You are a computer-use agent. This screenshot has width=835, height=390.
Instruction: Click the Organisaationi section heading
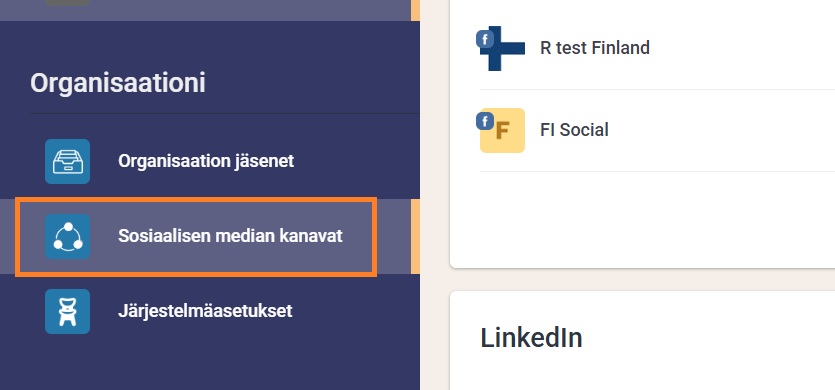[x=118, y=84]
